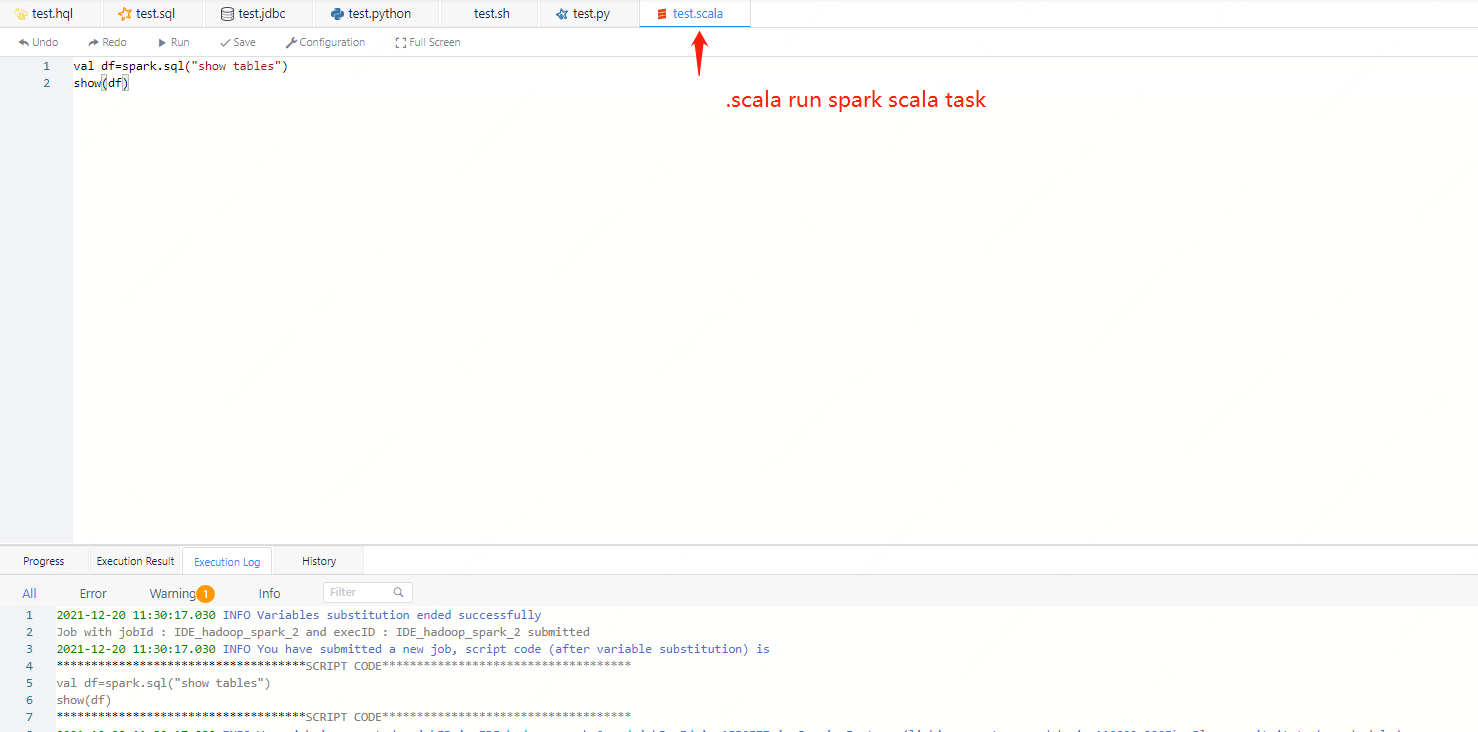Screen dimensions: 1478x732
Task: Show the Execution Result tab
Action: pyautogui.click(x=135, y=561)
